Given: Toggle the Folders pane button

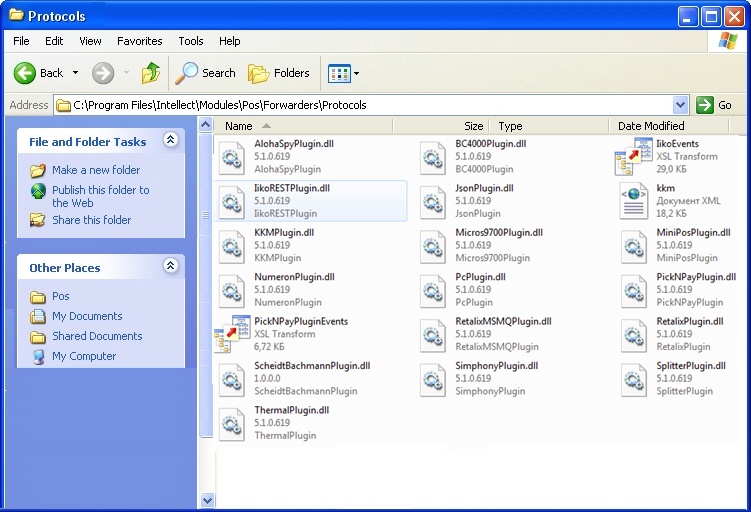Looking at the screenshot, I should pyautogui.click(x=279, y=73).
